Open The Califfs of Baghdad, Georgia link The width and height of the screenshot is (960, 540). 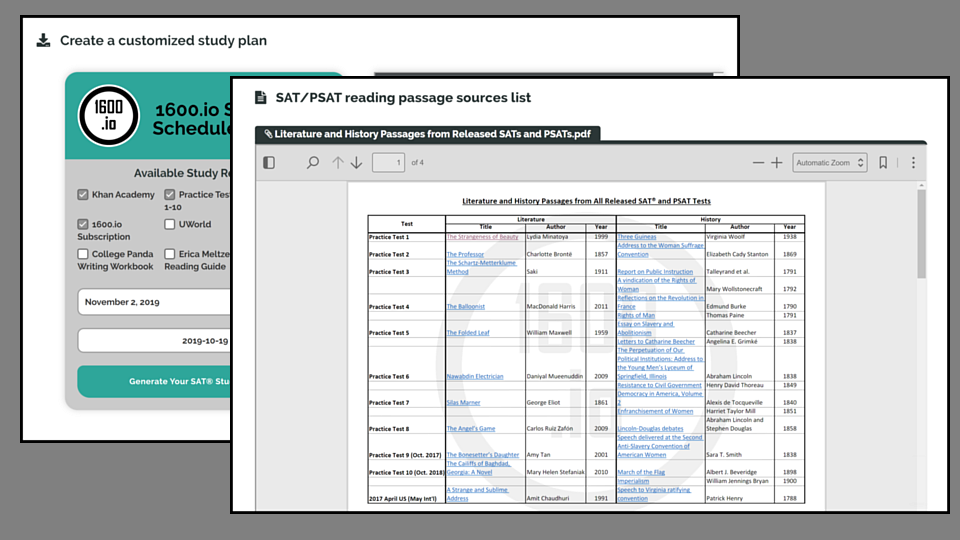pyautogui.click(x=478, y=468)
